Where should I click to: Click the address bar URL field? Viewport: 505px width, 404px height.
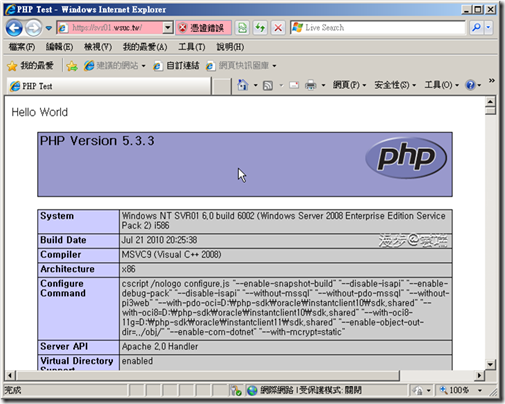coord(110,28)
